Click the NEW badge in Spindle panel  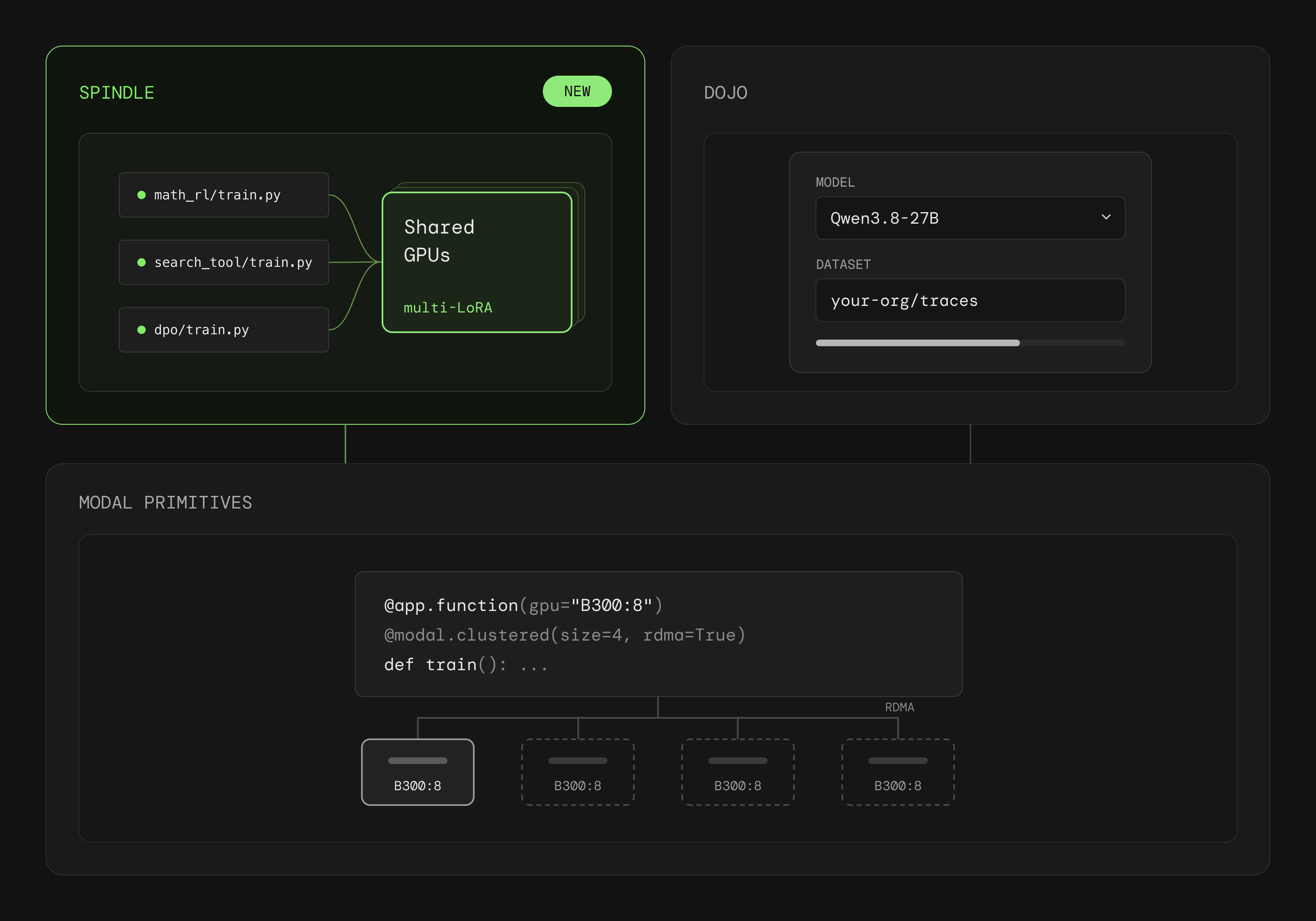tap(577, 91)
